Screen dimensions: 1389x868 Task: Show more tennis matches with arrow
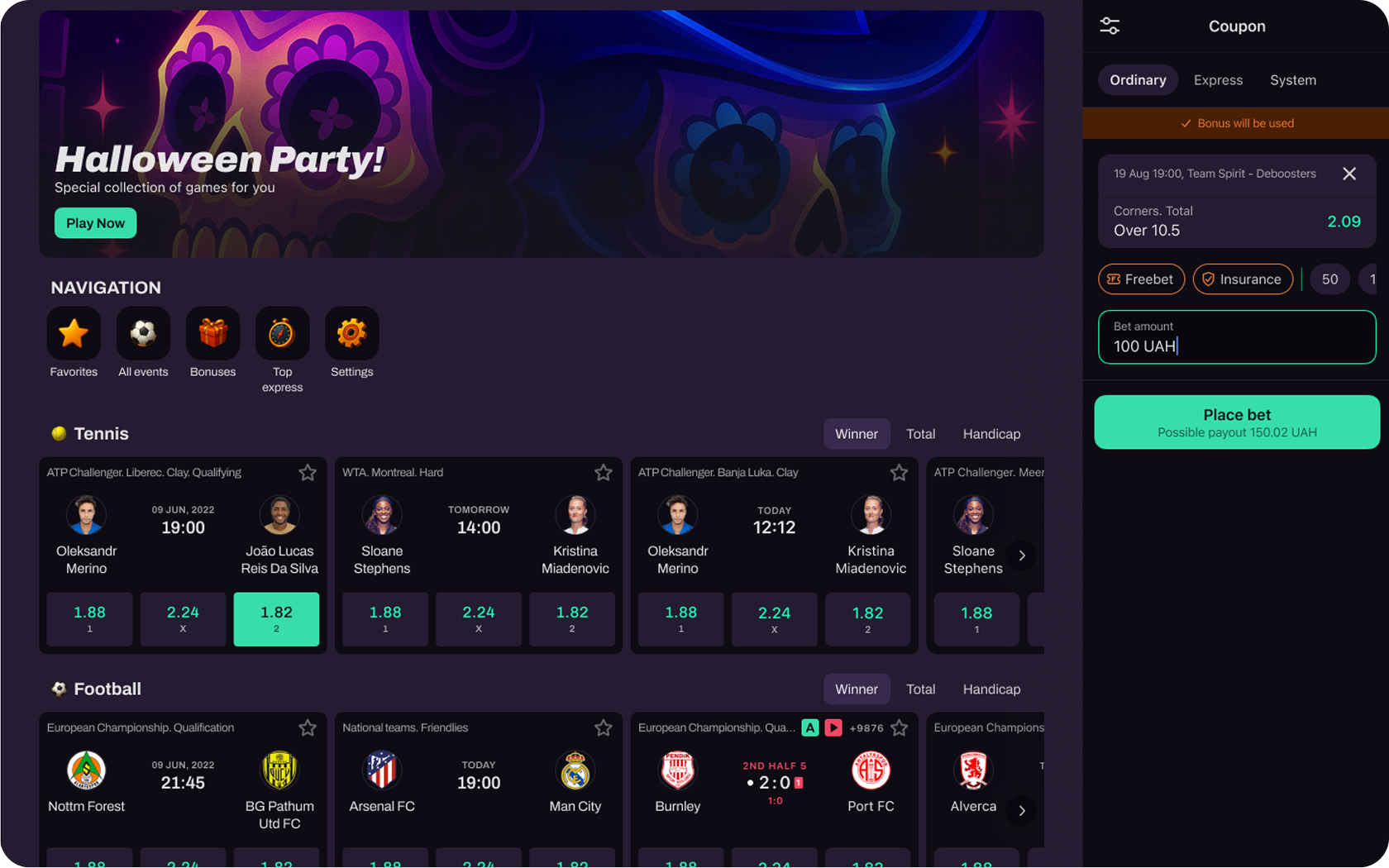point(1022,556)
